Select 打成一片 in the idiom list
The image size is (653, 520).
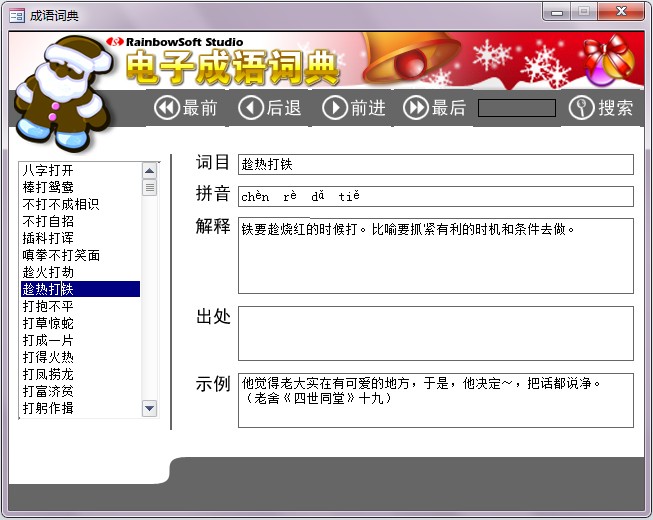(80, 341)
